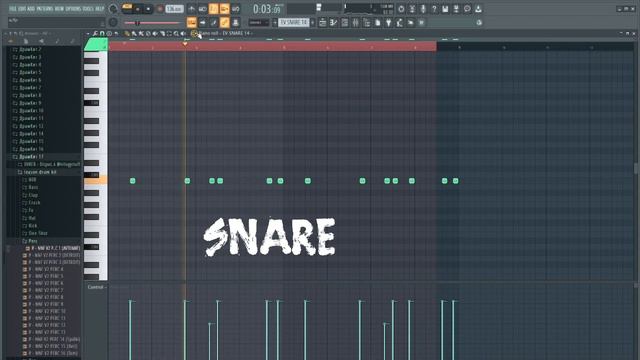Click the main pitch knob below the volume knob
This screenshot has height=360, width=640.
(113, 22)
